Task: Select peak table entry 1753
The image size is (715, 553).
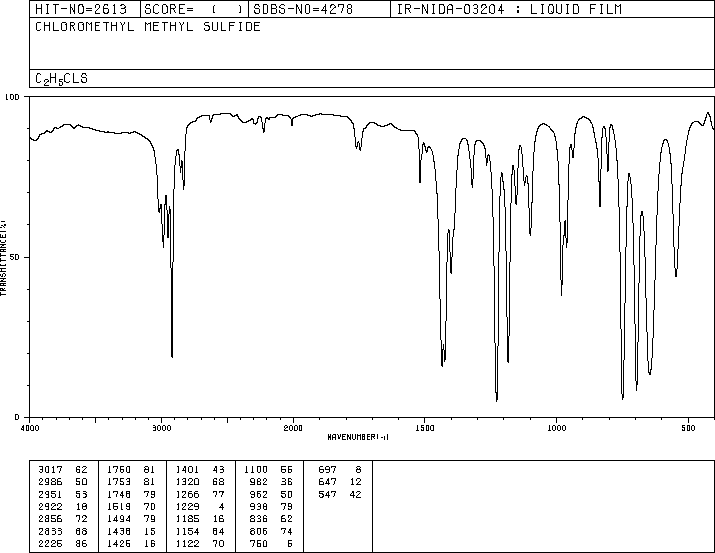Action: pos(131,481)
